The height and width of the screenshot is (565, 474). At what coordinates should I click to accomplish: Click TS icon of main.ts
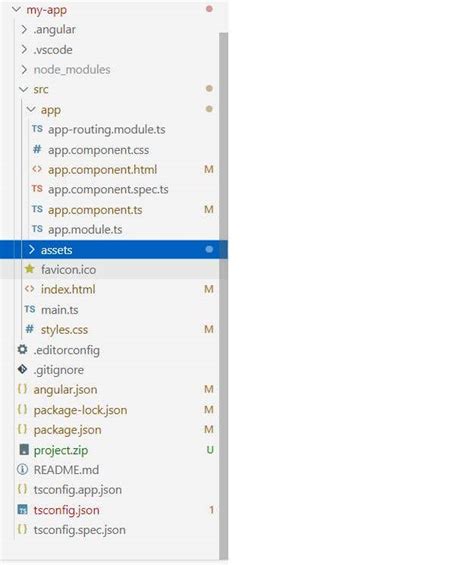(x=30, y=309)
